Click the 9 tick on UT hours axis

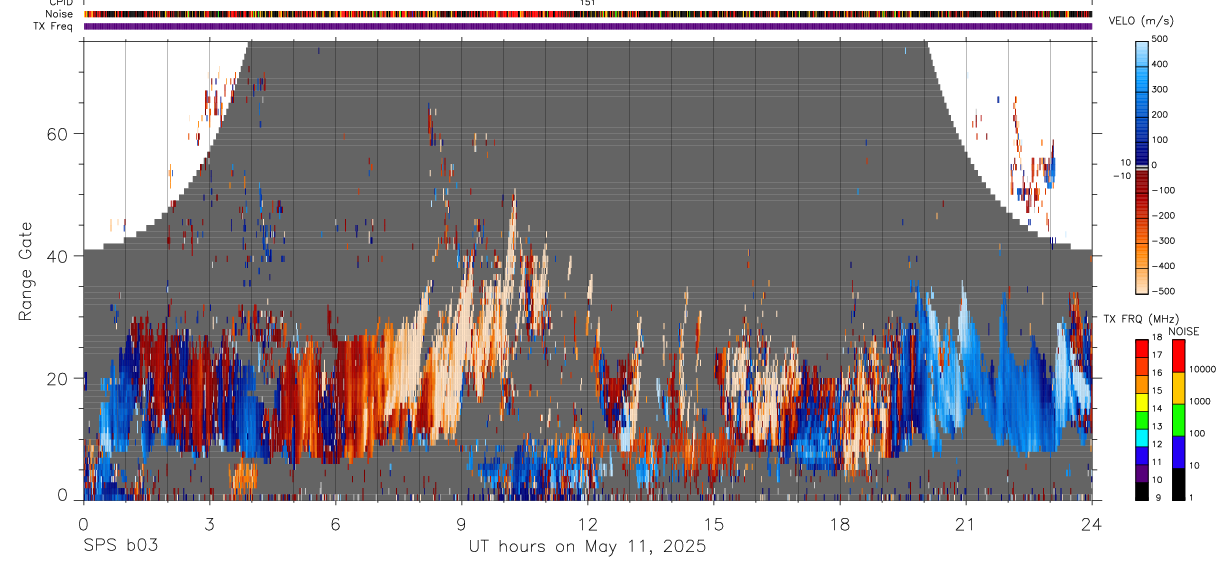click(x=461, y=522)
